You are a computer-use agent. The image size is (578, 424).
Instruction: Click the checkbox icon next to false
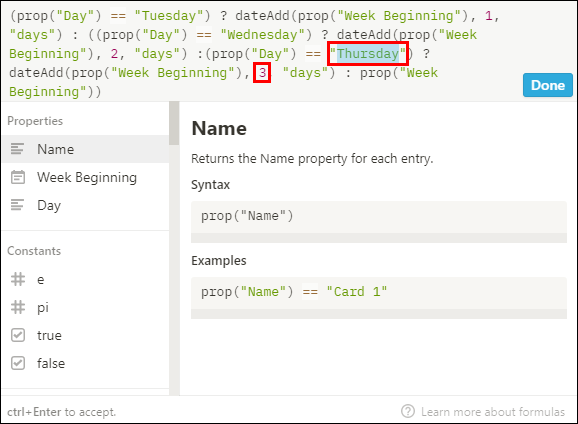coord(18,363)
